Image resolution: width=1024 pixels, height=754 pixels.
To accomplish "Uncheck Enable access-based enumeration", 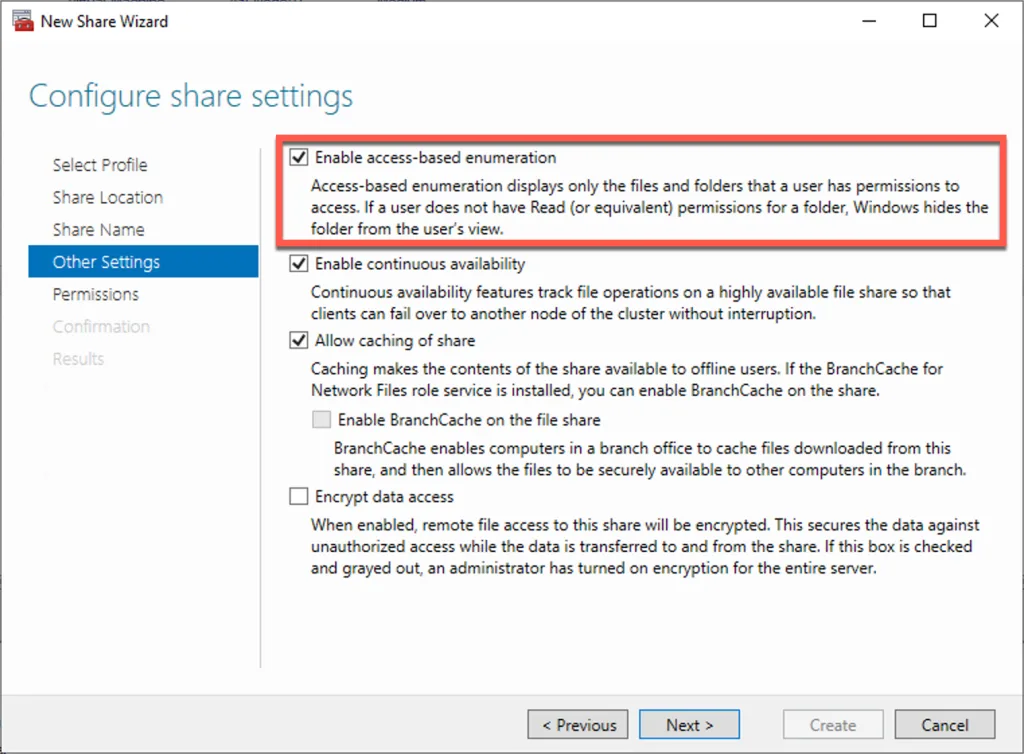I will [x=299, y=157].
